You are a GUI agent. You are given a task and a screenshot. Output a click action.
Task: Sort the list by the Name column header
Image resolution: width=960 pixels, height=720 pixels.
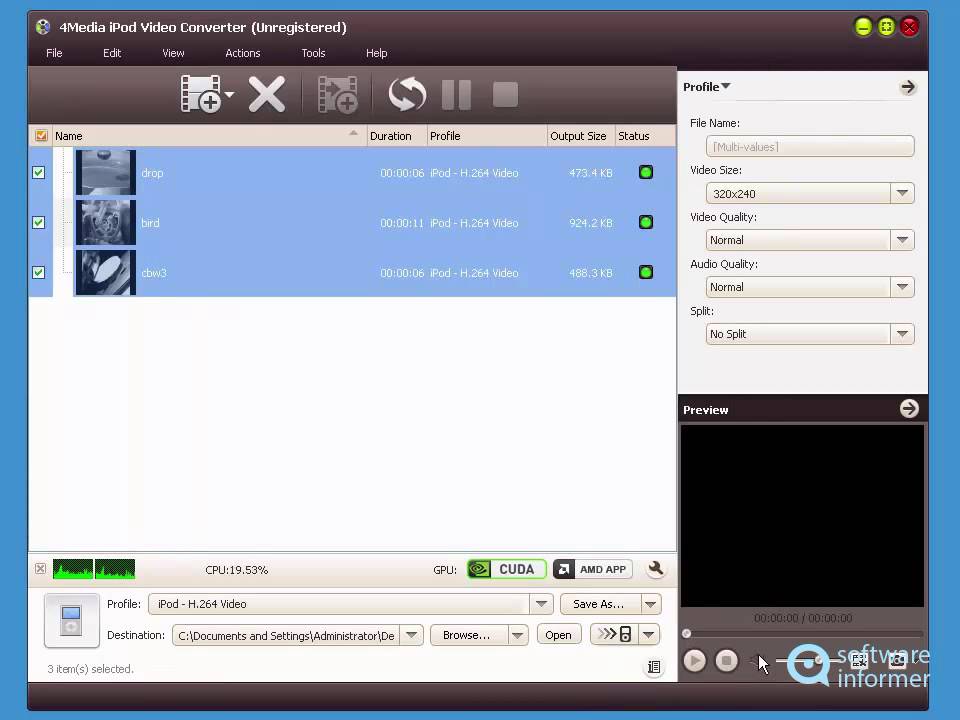point(209,136)
